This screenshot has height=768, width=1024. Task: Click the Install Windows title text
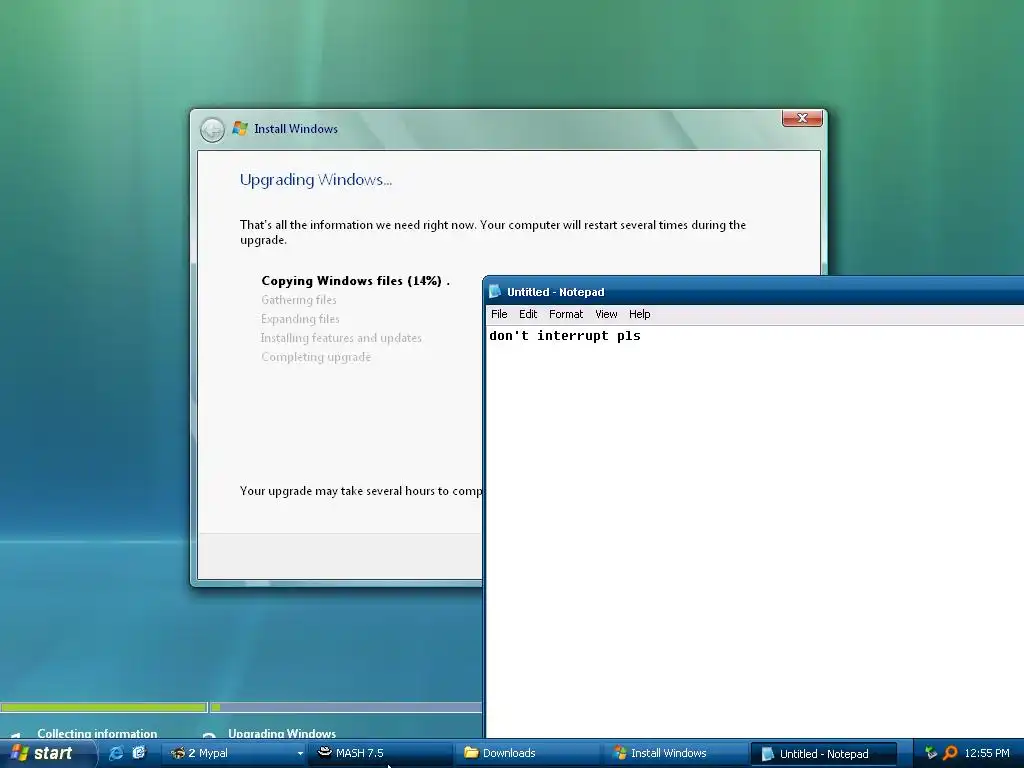[296, 129]
